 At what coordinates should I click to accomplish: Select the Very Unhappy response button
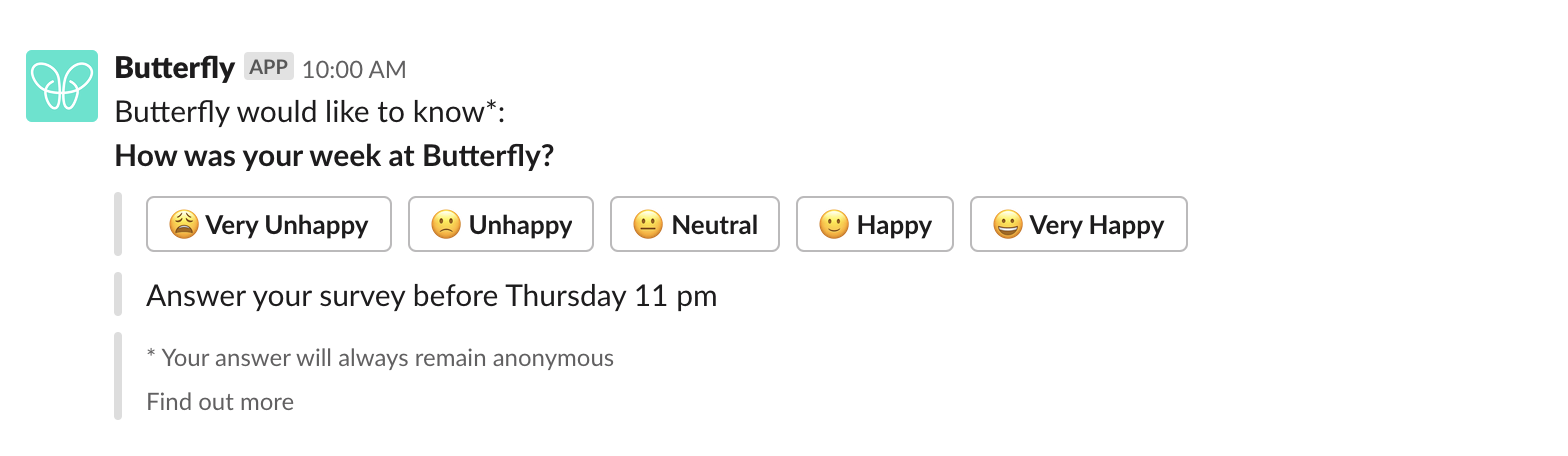click(x=269, y=224)
